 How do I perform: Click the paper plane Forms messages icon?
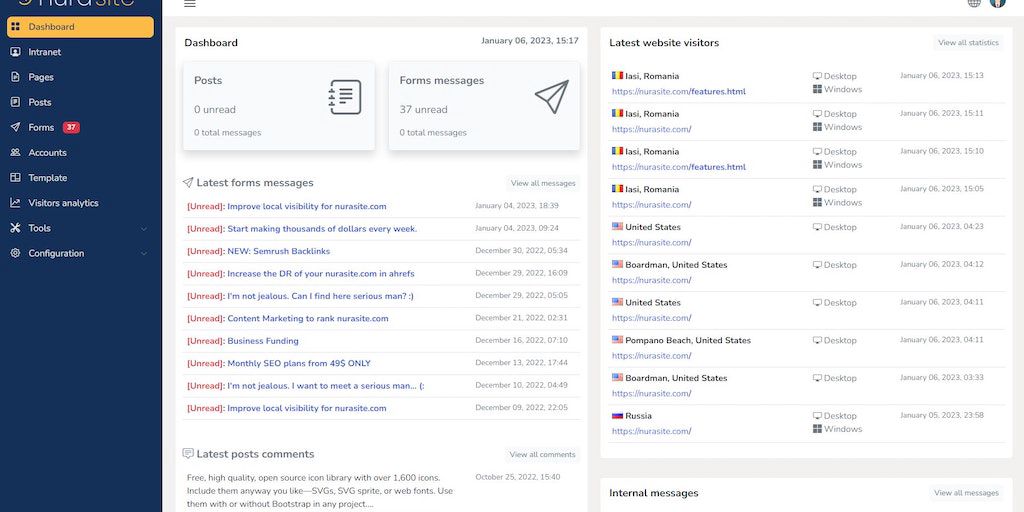point(551,97)
